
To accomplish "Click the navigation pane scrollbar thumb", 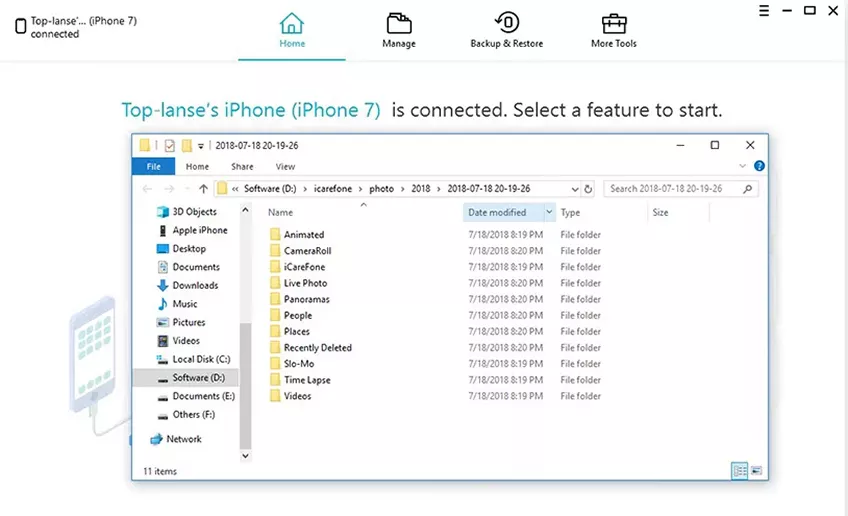I will point(245,385).
